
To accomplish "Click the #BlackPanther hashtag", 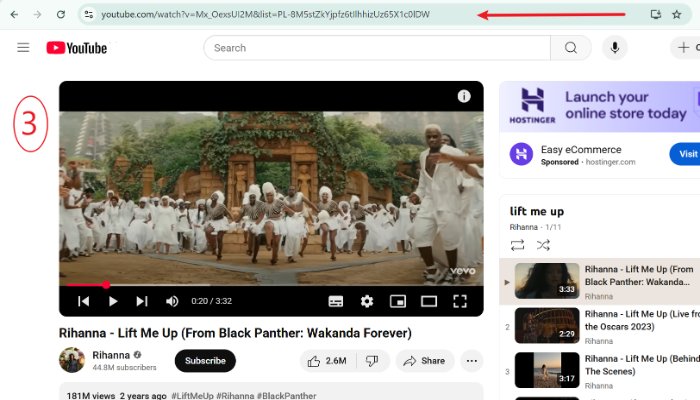I will click(286, 396).
